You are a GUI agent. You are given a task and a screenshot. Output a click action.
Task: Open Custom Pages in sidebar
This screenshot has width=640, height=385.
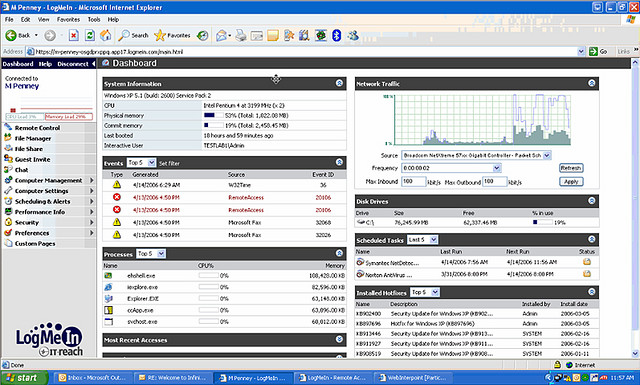35,243
